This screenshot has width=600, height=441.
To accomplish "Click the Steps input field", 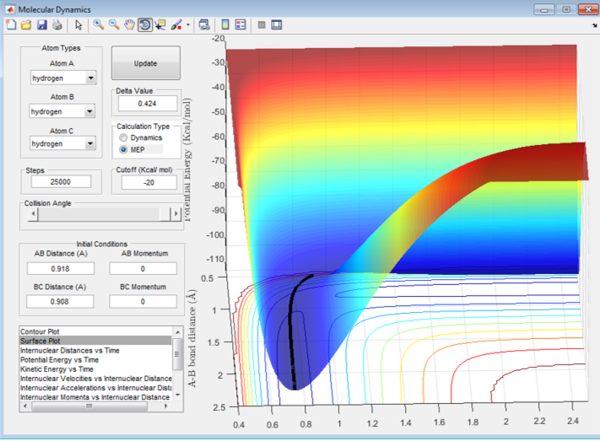I will tap(61, 182).
